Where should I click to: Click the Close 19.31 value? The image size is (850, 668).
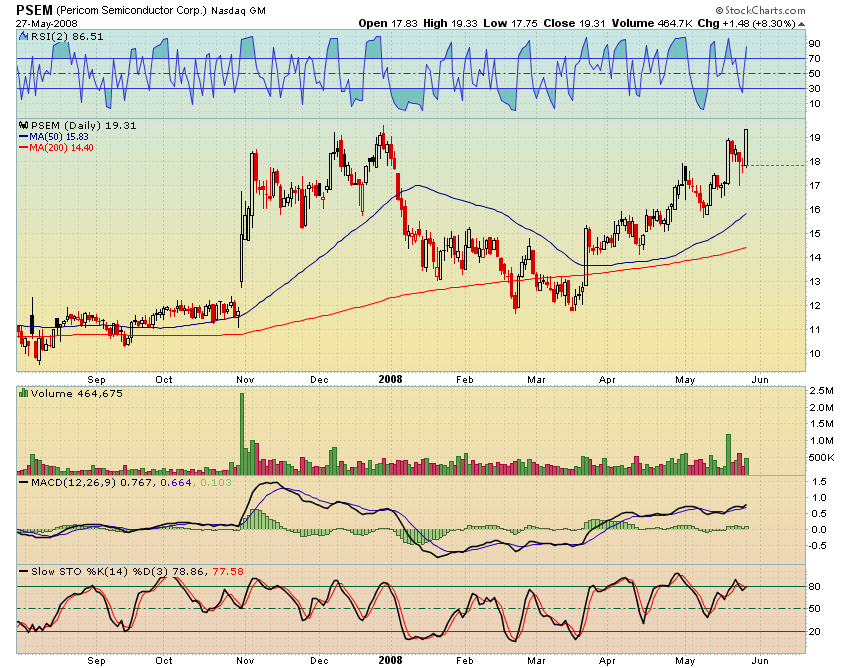coord(574,23)
